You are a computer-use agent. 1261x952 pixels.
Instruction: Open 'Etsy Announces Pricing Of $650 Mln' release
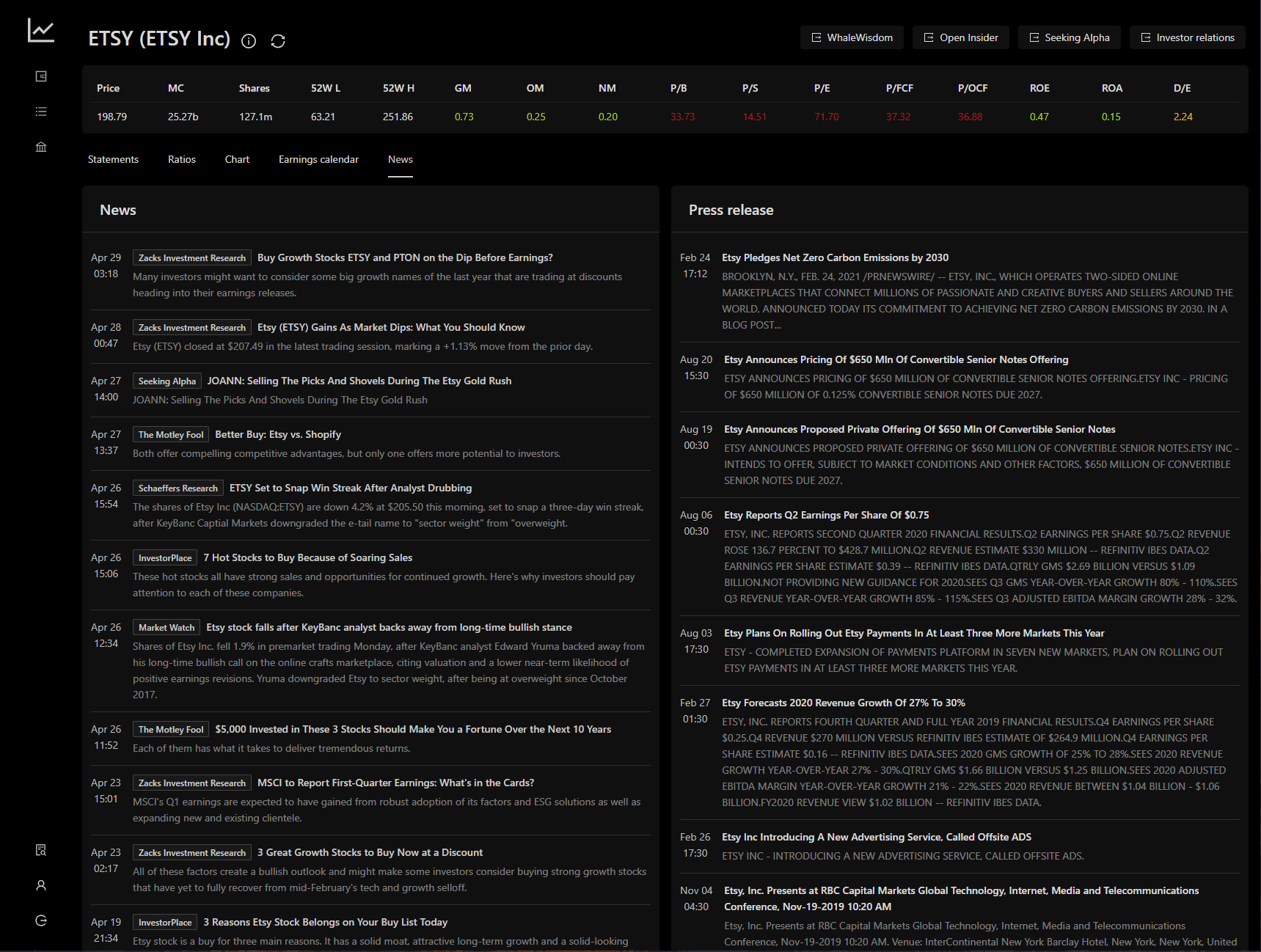(x=896, y=359)
